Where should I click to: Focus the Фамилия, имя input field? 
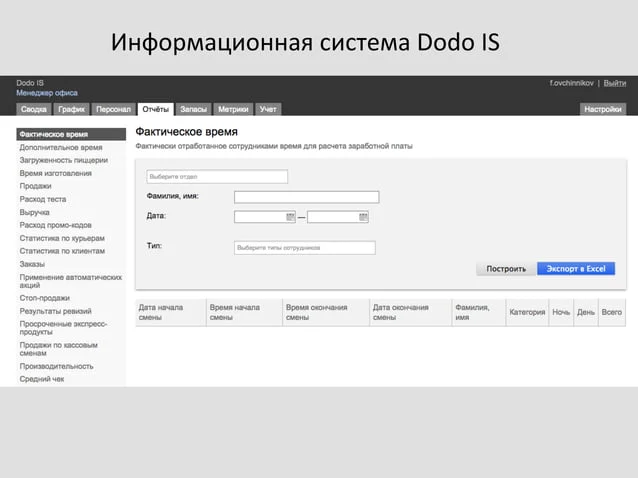306,197
